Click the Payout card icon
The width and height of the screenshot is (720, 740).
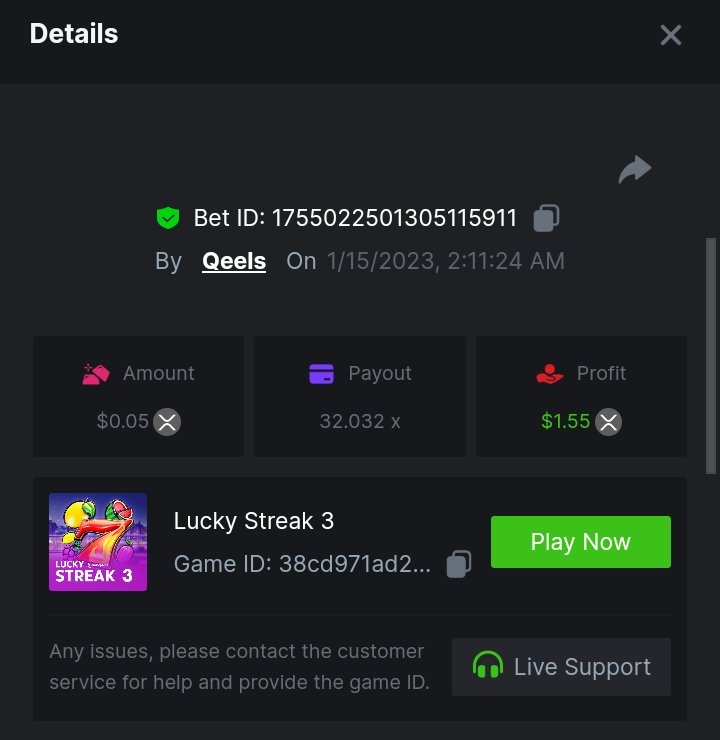(x=321, y=374)
